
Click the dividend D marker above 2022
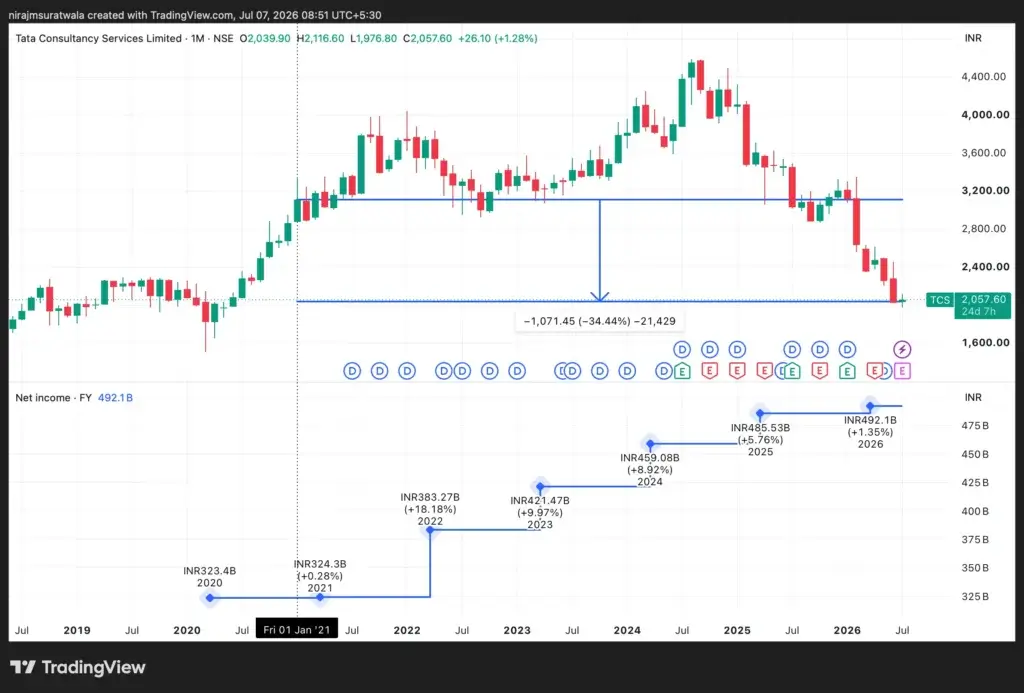point(407,371)
